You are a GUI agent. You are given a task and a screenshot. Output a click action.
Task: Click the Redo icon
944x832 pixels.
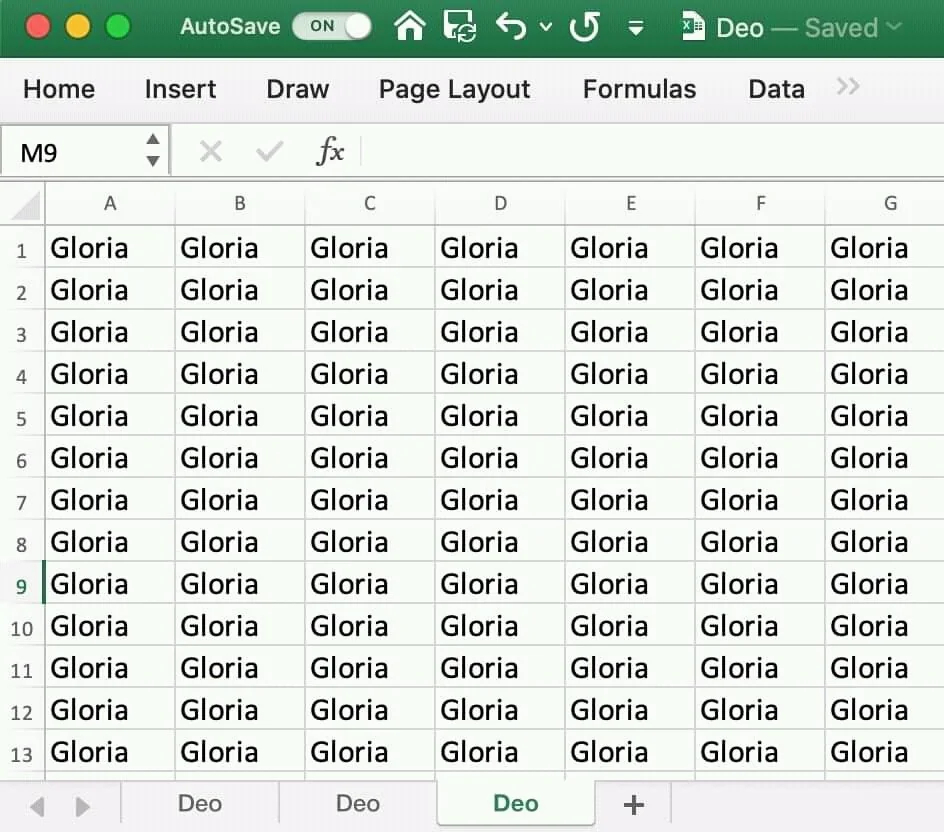pos(584,27)
